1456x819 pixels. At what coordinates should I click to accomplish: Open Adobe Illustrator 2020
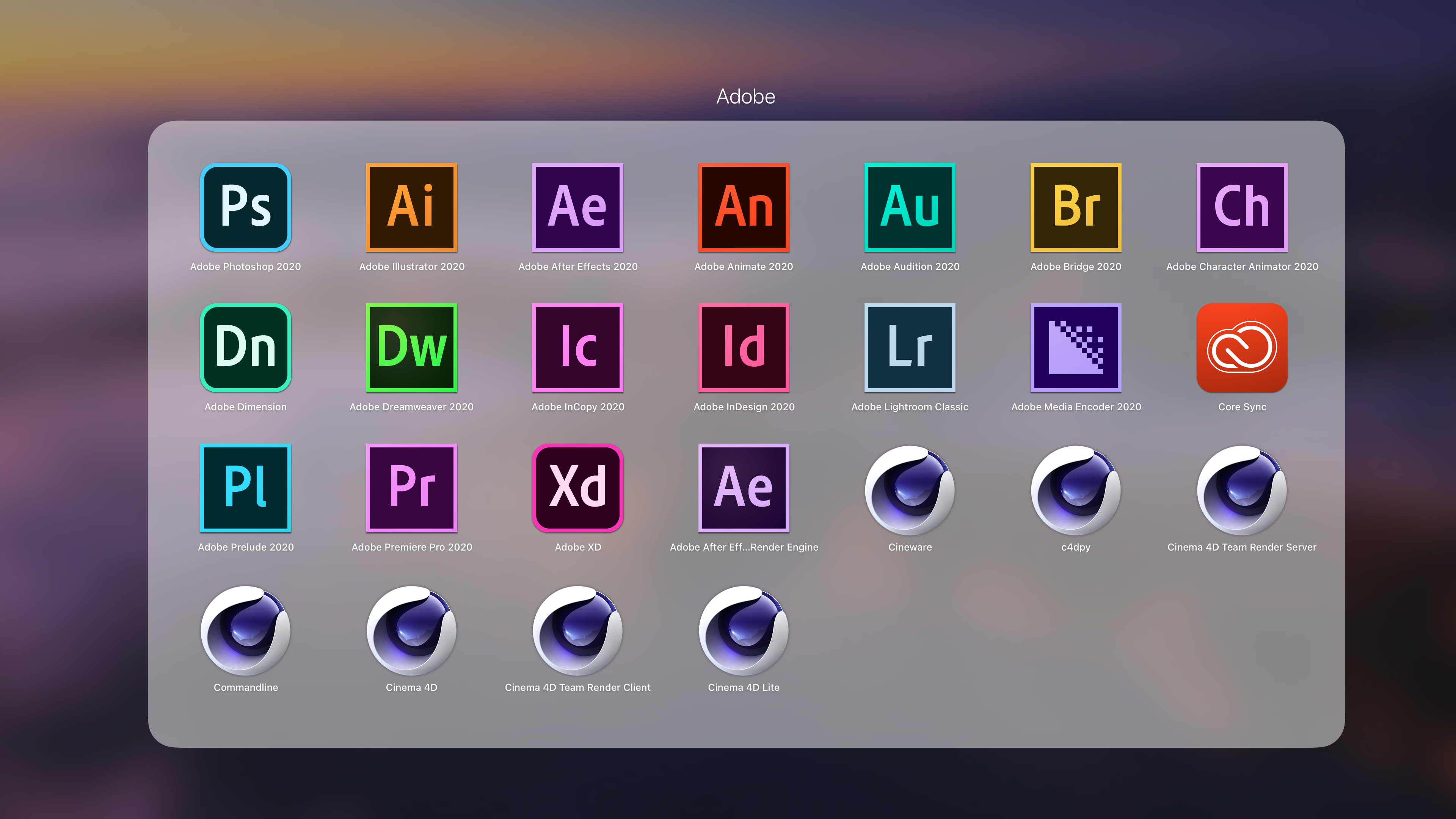[x=411, y=206]
